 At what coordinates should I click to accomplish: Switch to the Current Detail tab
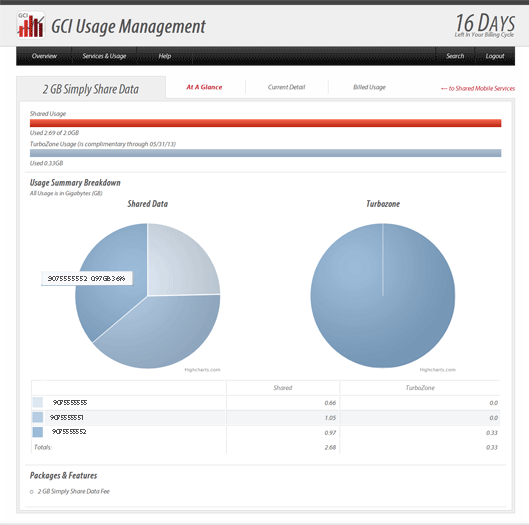click(286, 87)
